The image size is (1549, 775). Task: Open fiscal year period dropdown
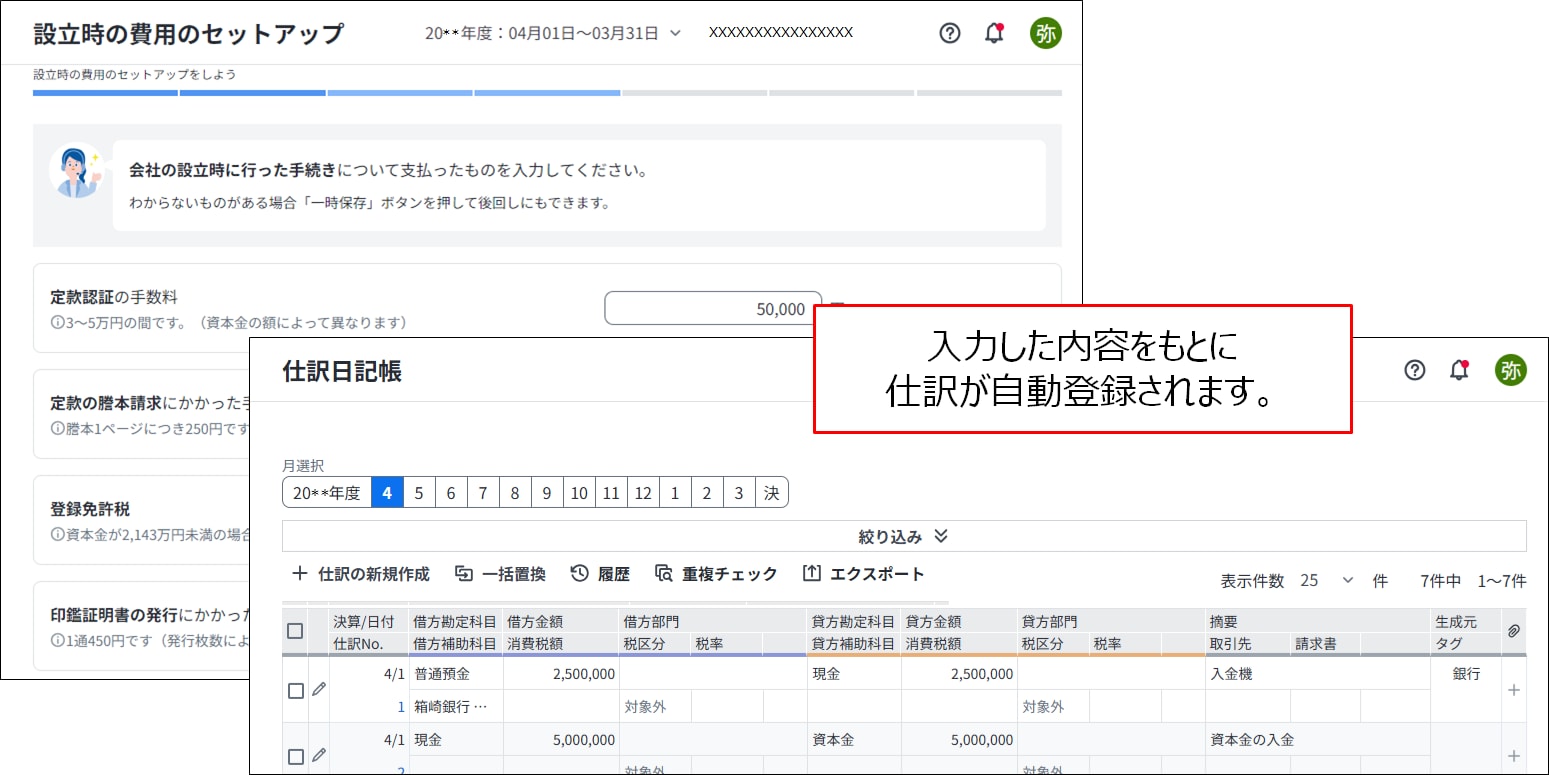point(553,33)
